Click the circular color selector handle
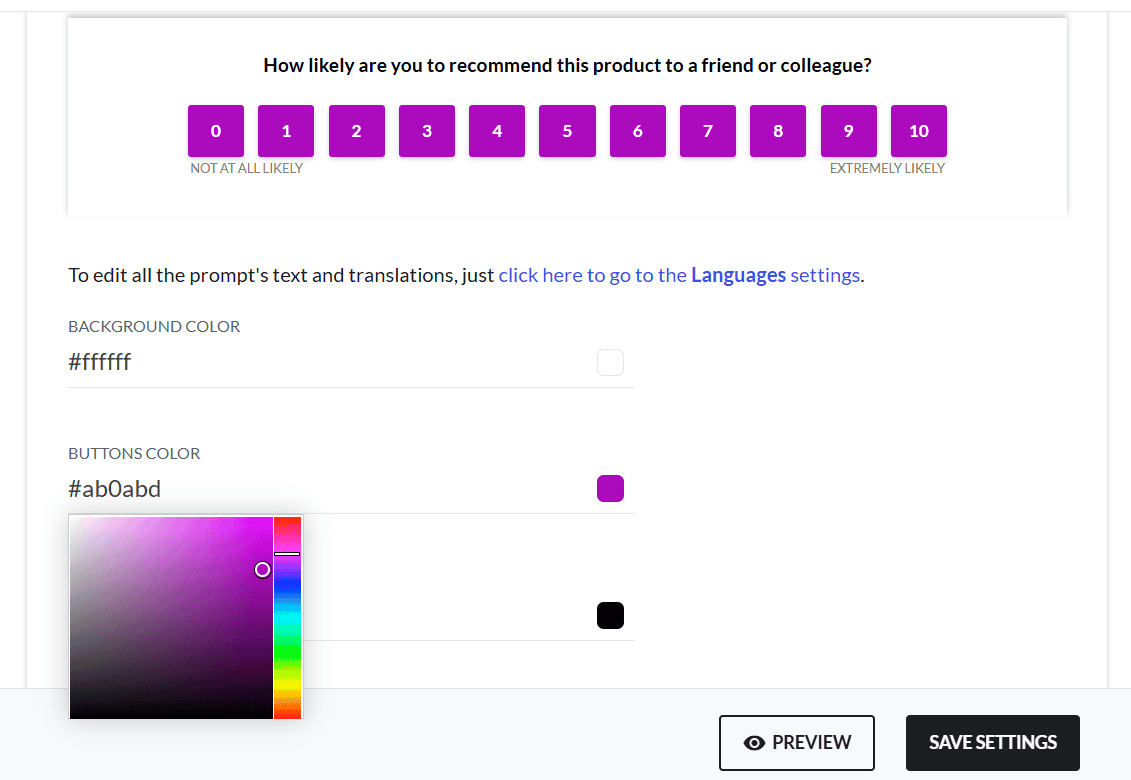1131x780 pixels. (263, 570)
